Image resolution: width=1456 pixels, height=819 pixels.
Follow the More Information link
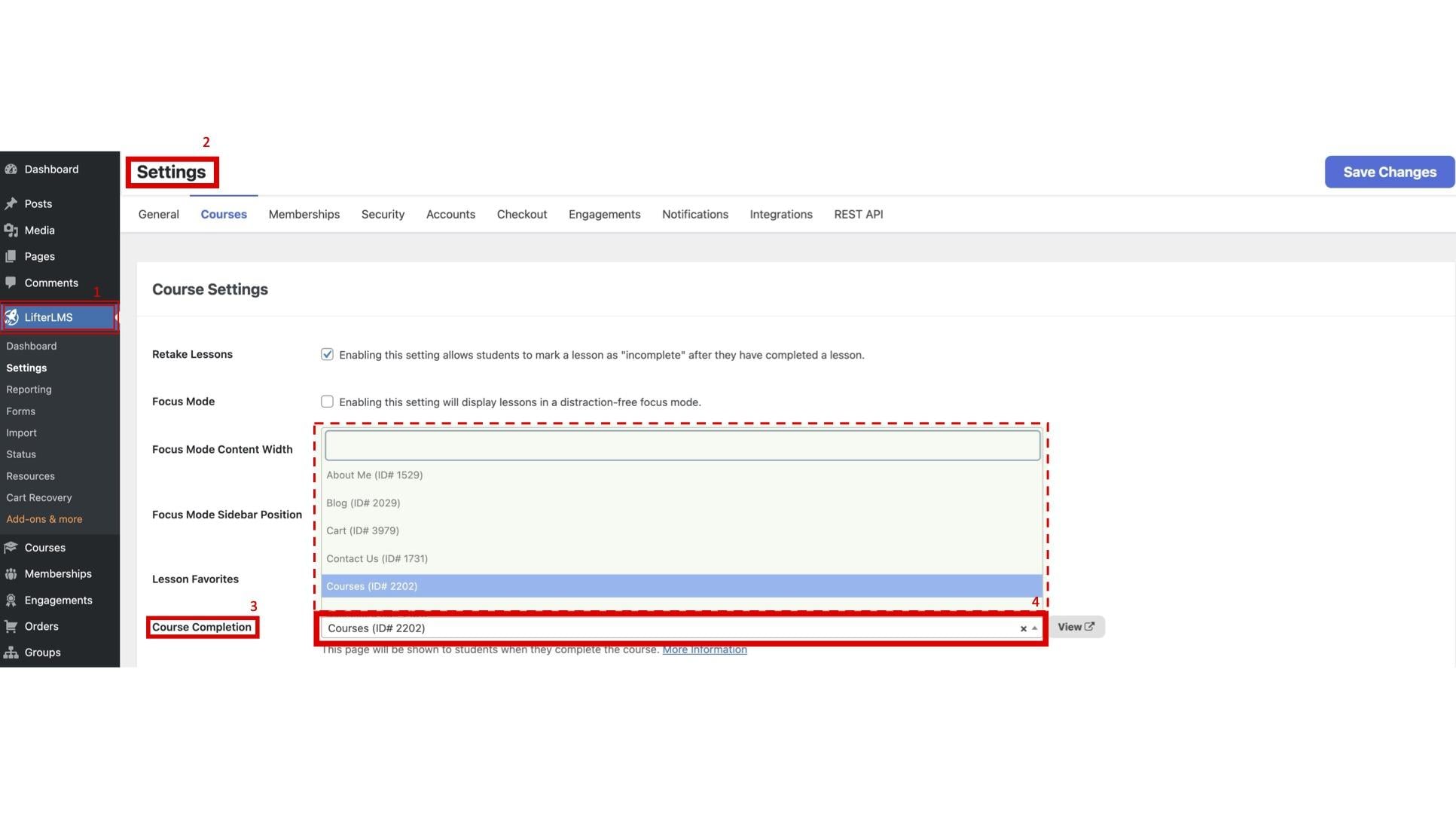pos(705,650)
